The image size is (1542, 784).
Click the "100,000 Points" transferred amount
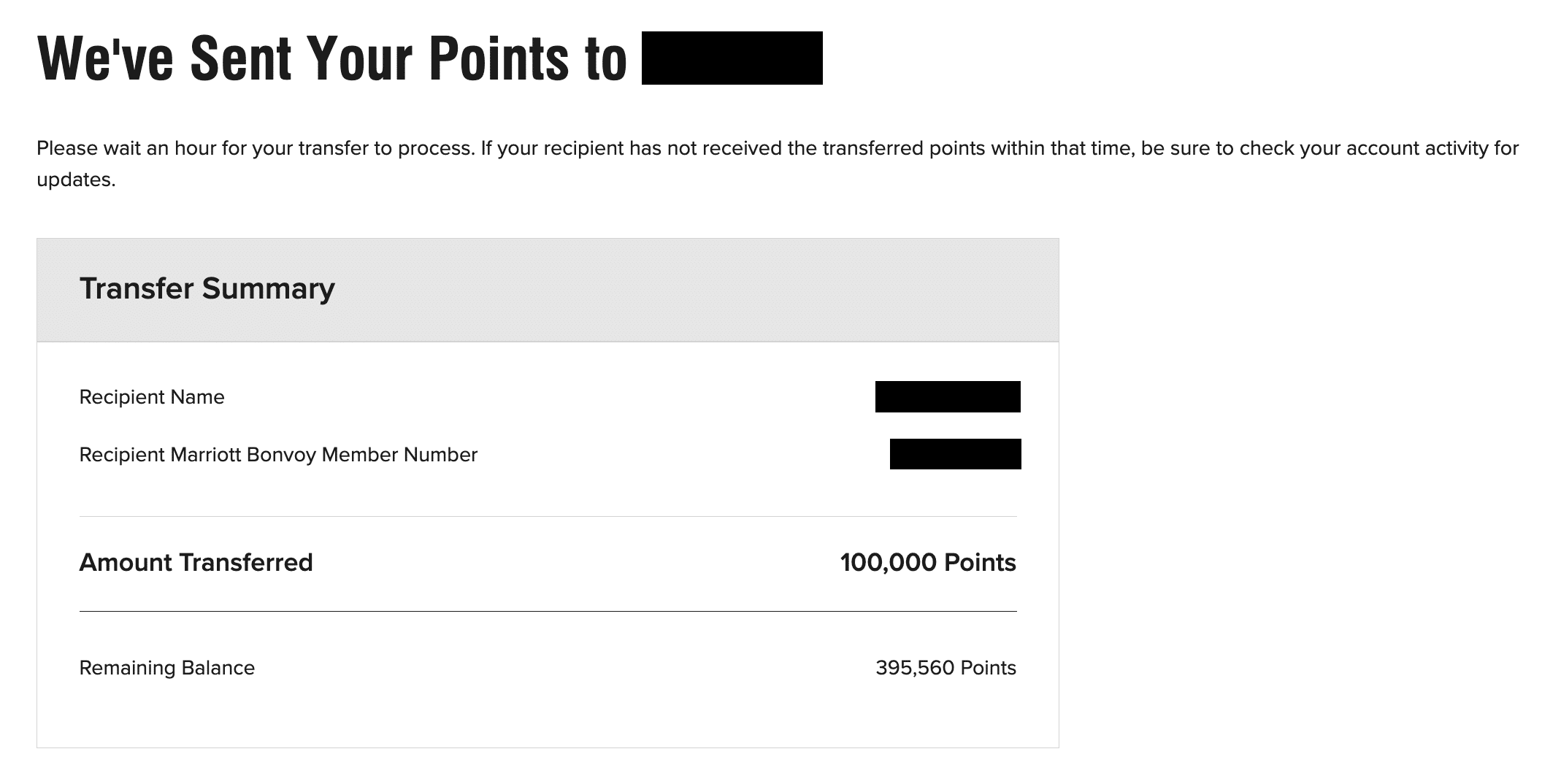pyautogui.click(x=927, y=562)
